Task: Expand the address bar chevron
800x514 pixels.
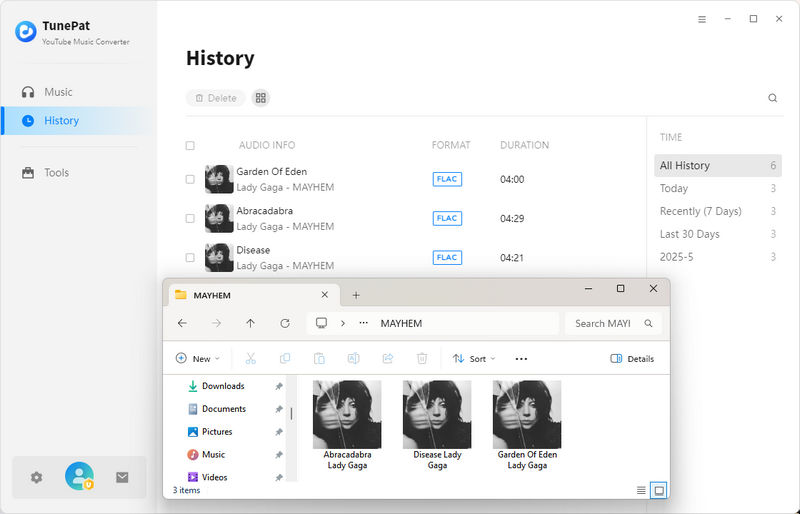Action: [343, 323]
